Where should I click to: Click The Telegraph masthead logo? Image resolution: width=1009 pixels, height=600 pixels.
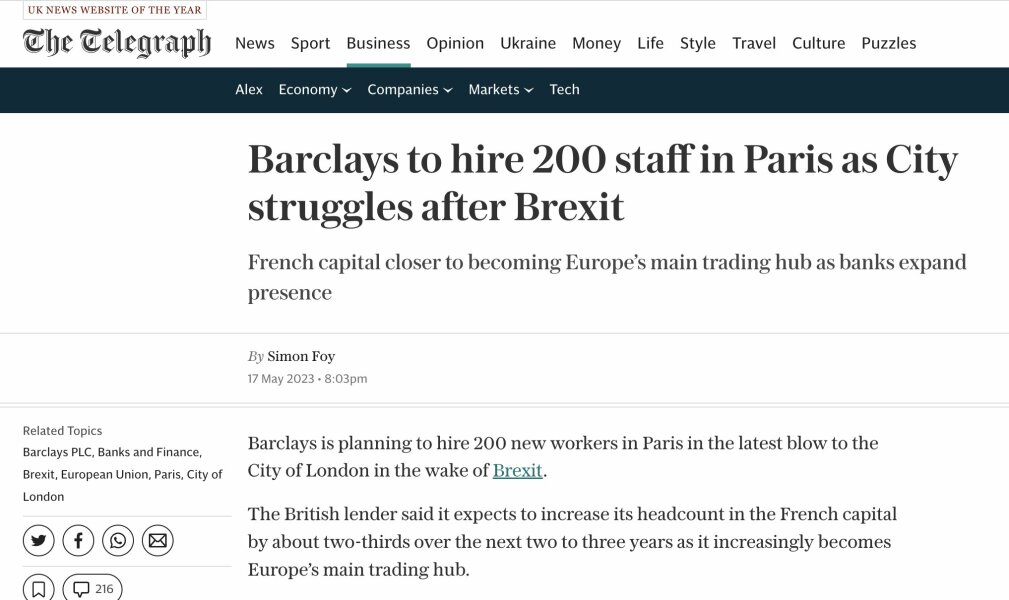click(x=115, y=42)
